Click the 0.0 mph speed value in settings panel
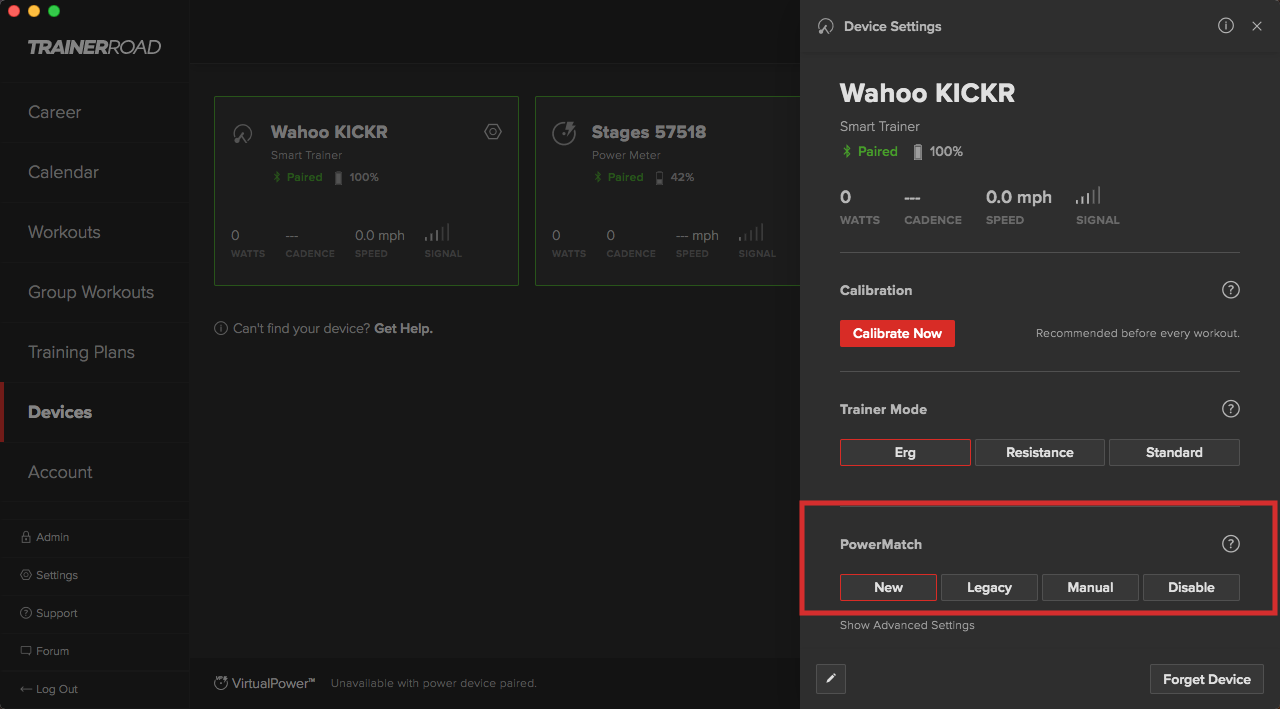 1019,197
